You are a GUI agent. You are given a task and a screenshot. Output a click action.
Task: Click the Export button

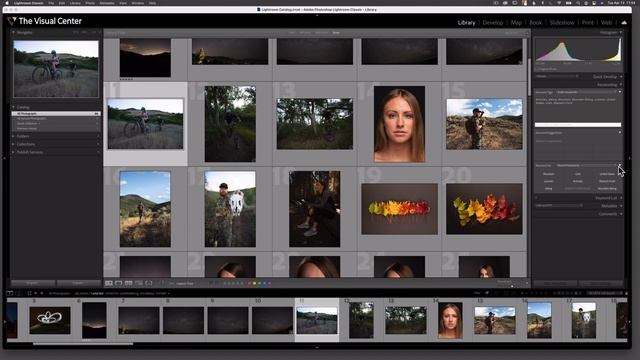coord(78,283)
